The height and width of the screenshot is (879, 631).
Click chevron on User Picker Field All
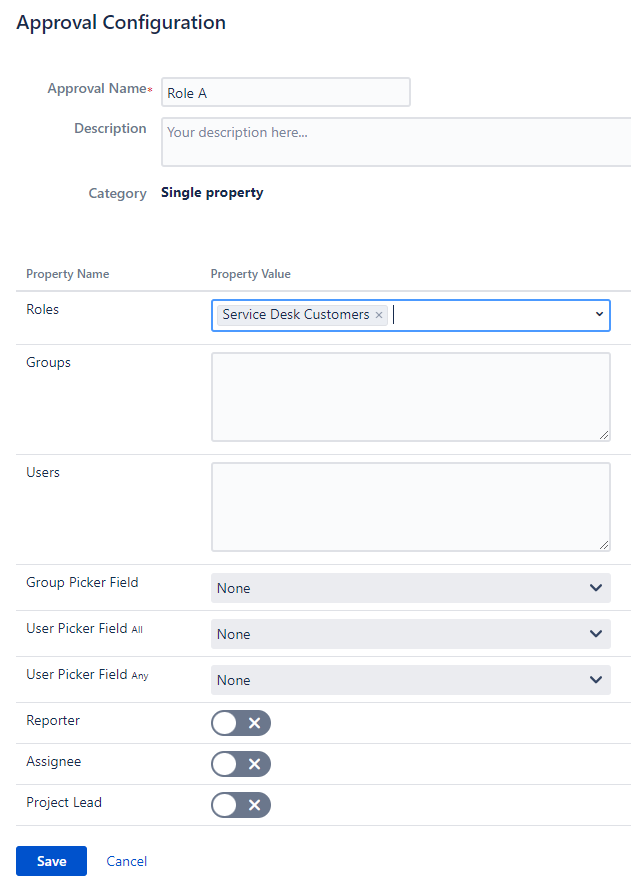596,634
